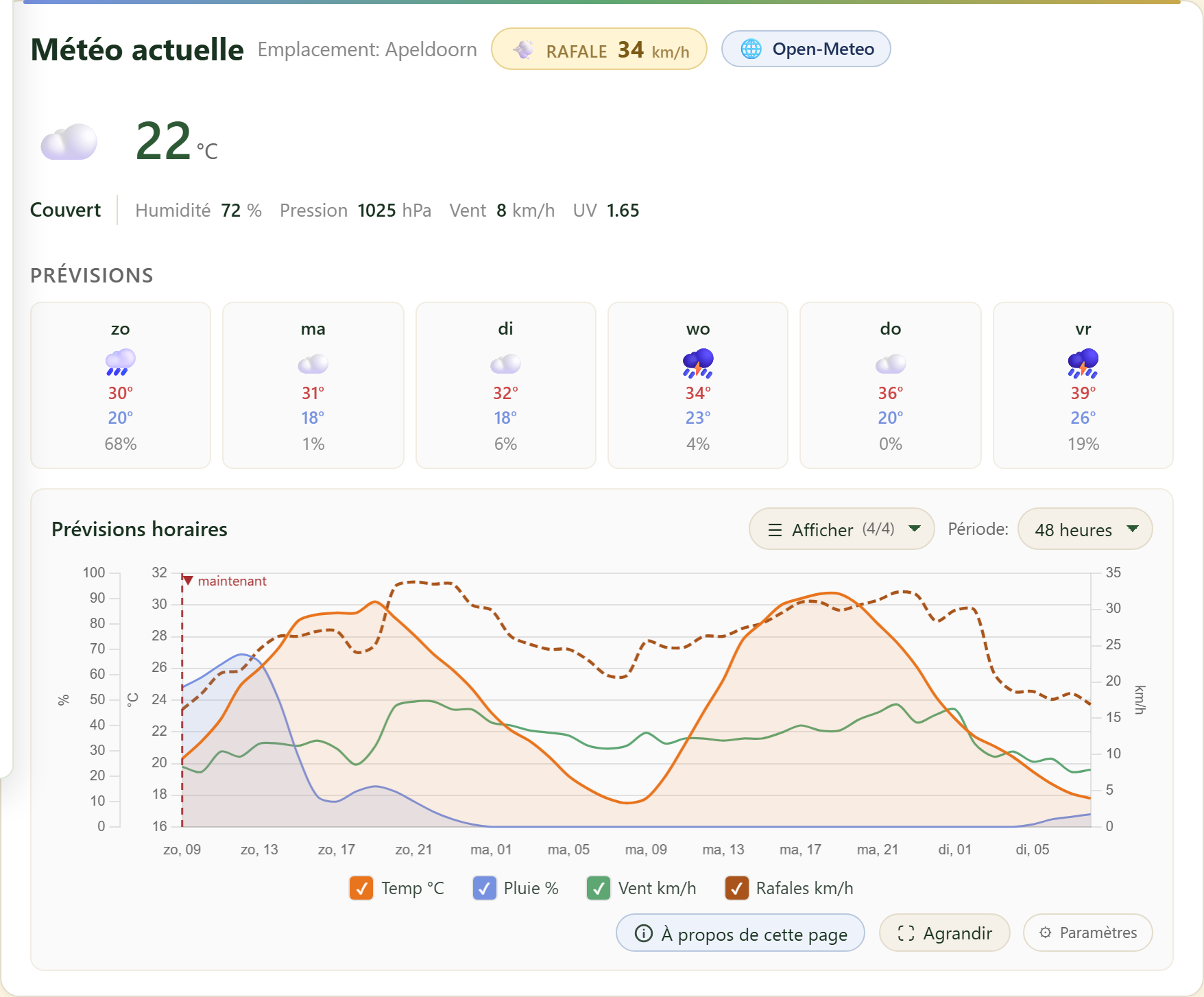Click the current weather cloud icon
Image resolution: width=1204 pixels, height=997 pixels.
[69, 142]
